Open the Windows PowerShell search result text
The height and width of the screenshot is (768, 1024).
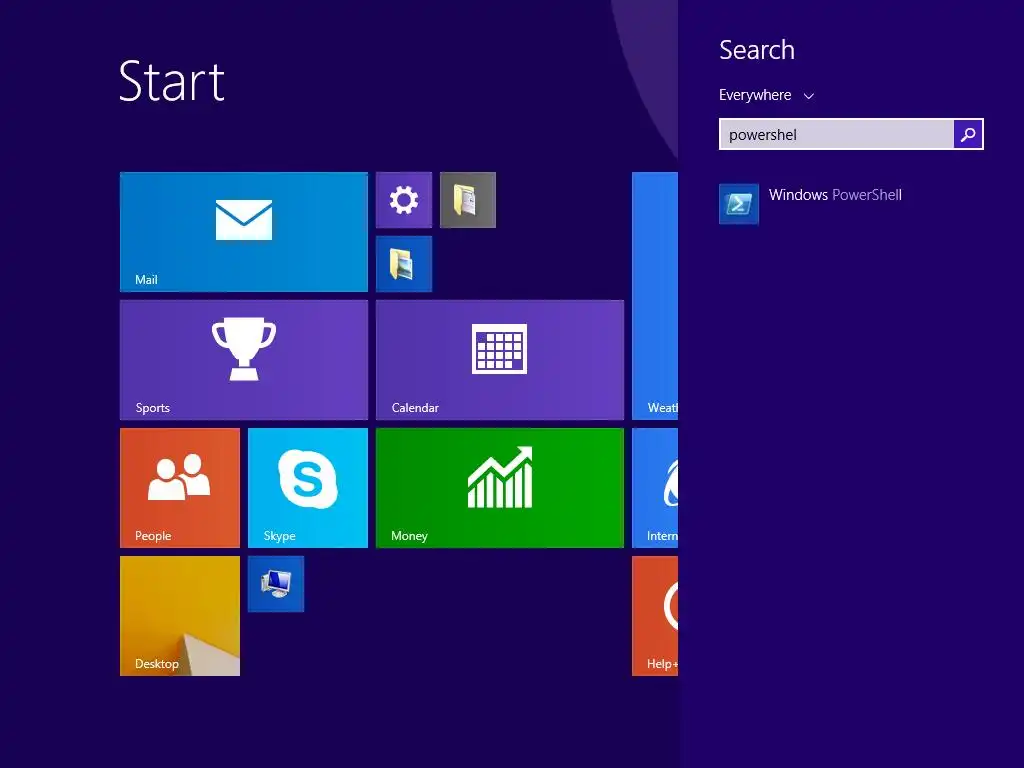[x=835, y=195]
